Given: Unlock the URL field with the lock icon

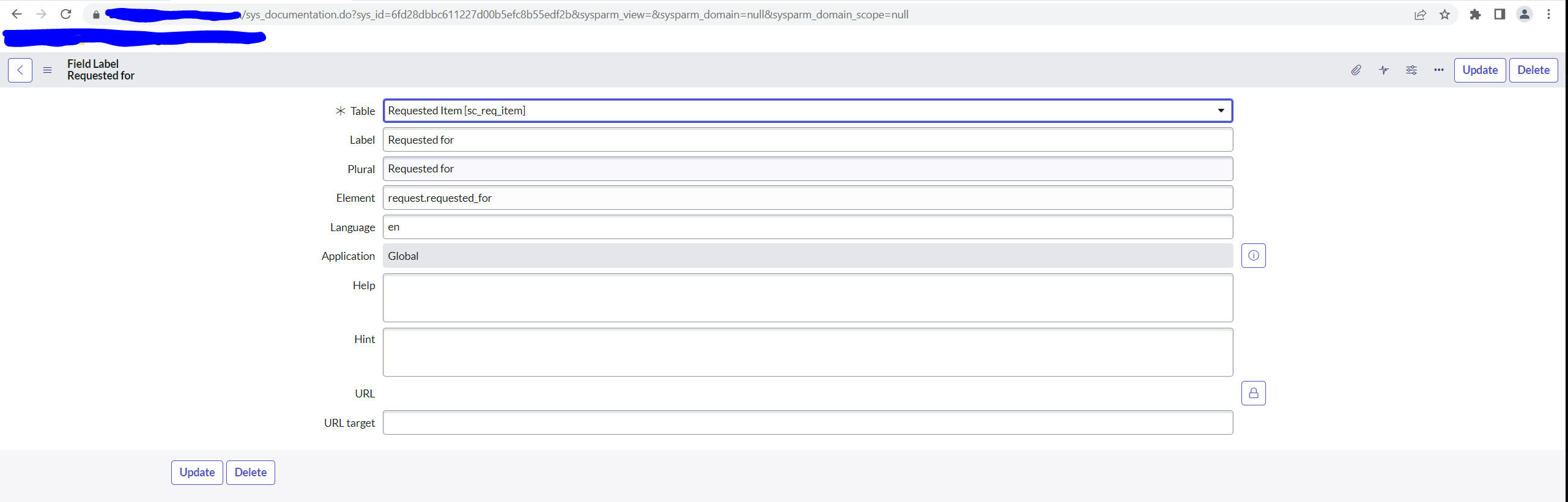Looking at the screenshot, I should click(1254, 393).
